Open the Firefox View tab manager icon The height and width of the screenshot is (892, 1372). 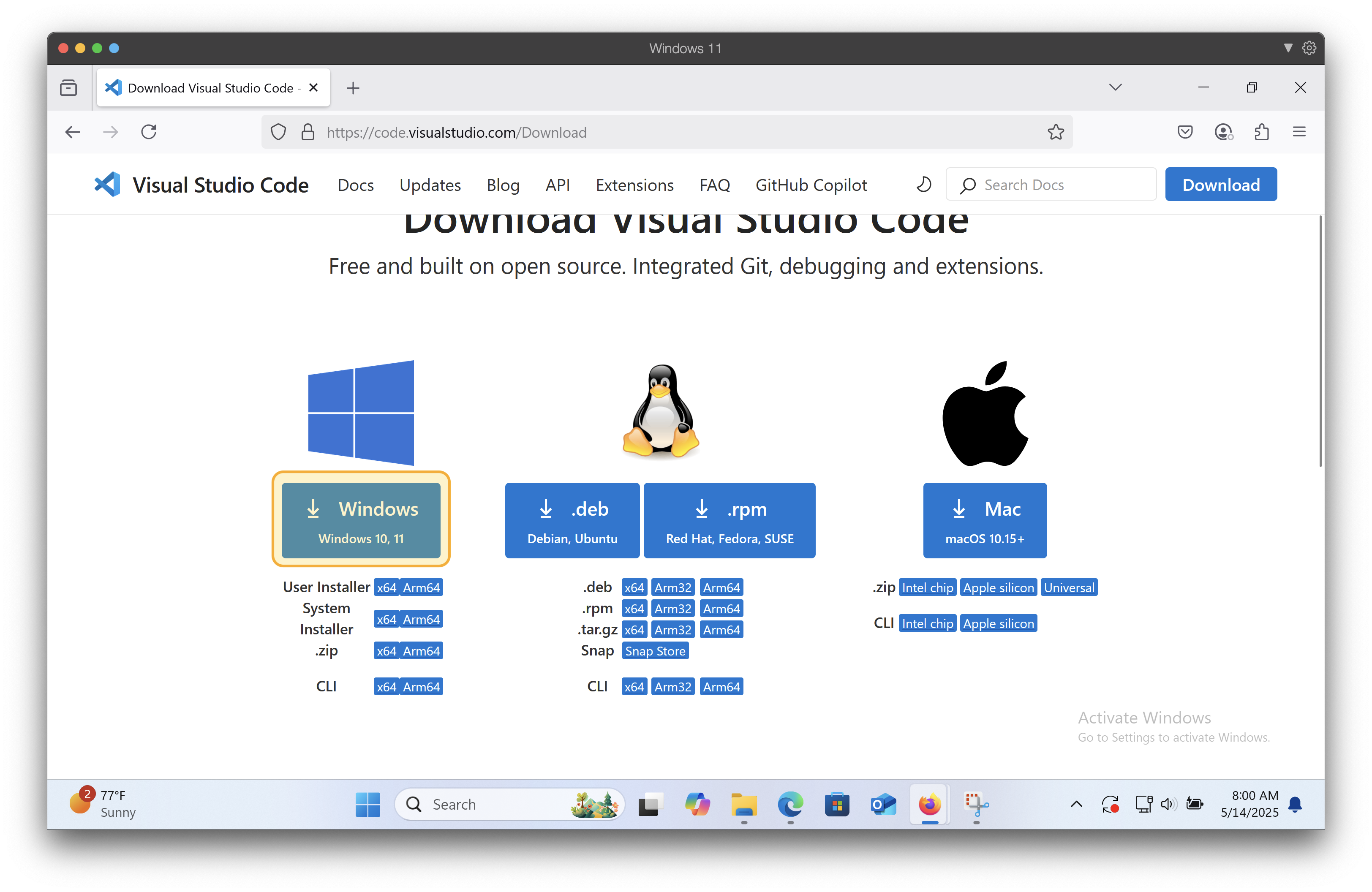[68, 87]
